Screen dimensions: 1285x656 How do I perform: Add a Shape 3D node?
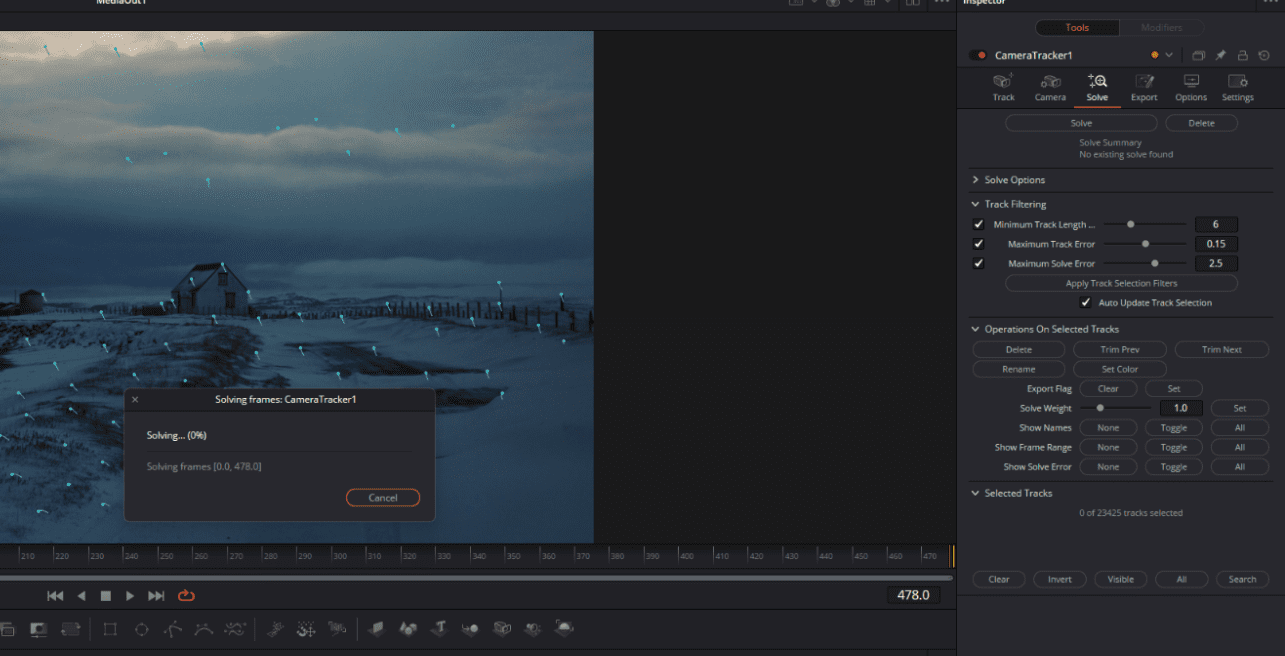point(408,629)
